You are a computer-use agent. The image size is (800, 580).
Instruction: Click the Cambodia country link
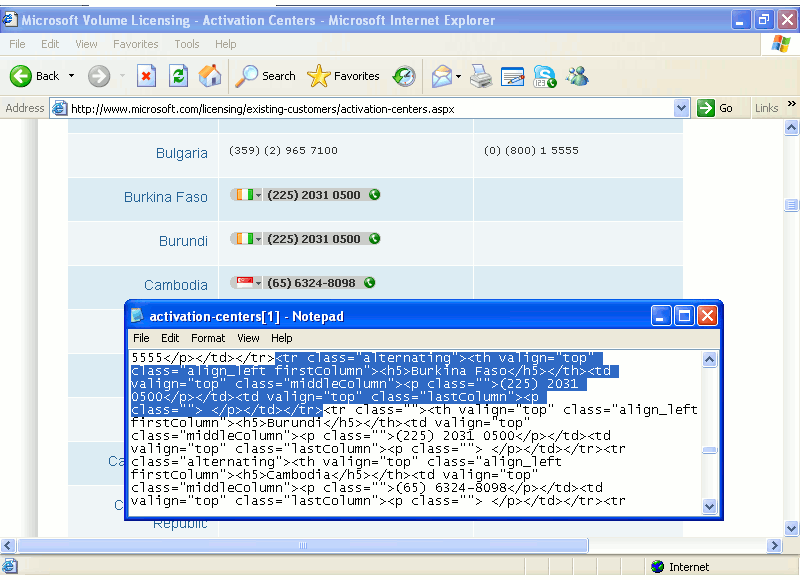point(176,285)
